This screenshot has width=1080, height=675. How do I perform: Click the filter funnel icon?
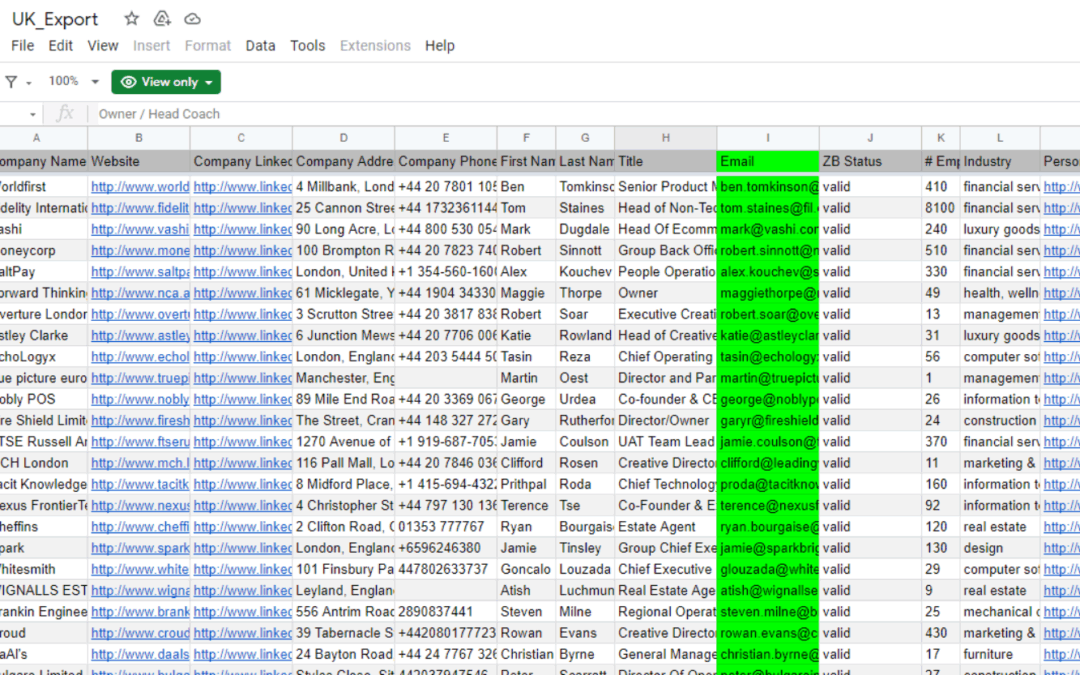11,82
